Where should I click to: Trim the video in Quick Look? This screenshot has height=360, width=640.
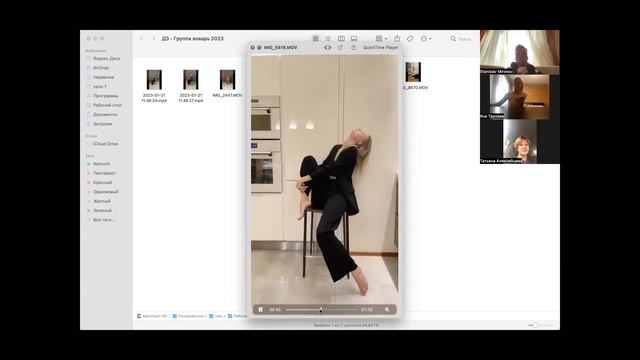(x=327, y=48)
